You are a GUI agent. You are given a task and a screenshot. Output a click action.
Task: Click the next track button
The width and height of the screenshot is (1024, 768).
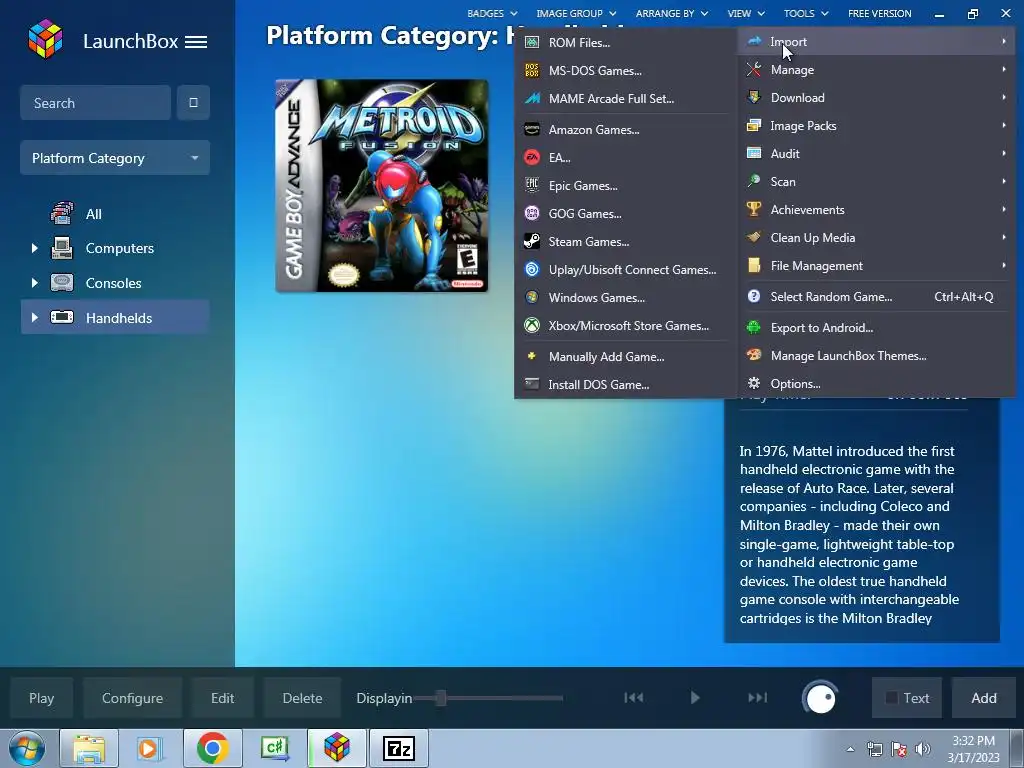click(x=757, y=698)
